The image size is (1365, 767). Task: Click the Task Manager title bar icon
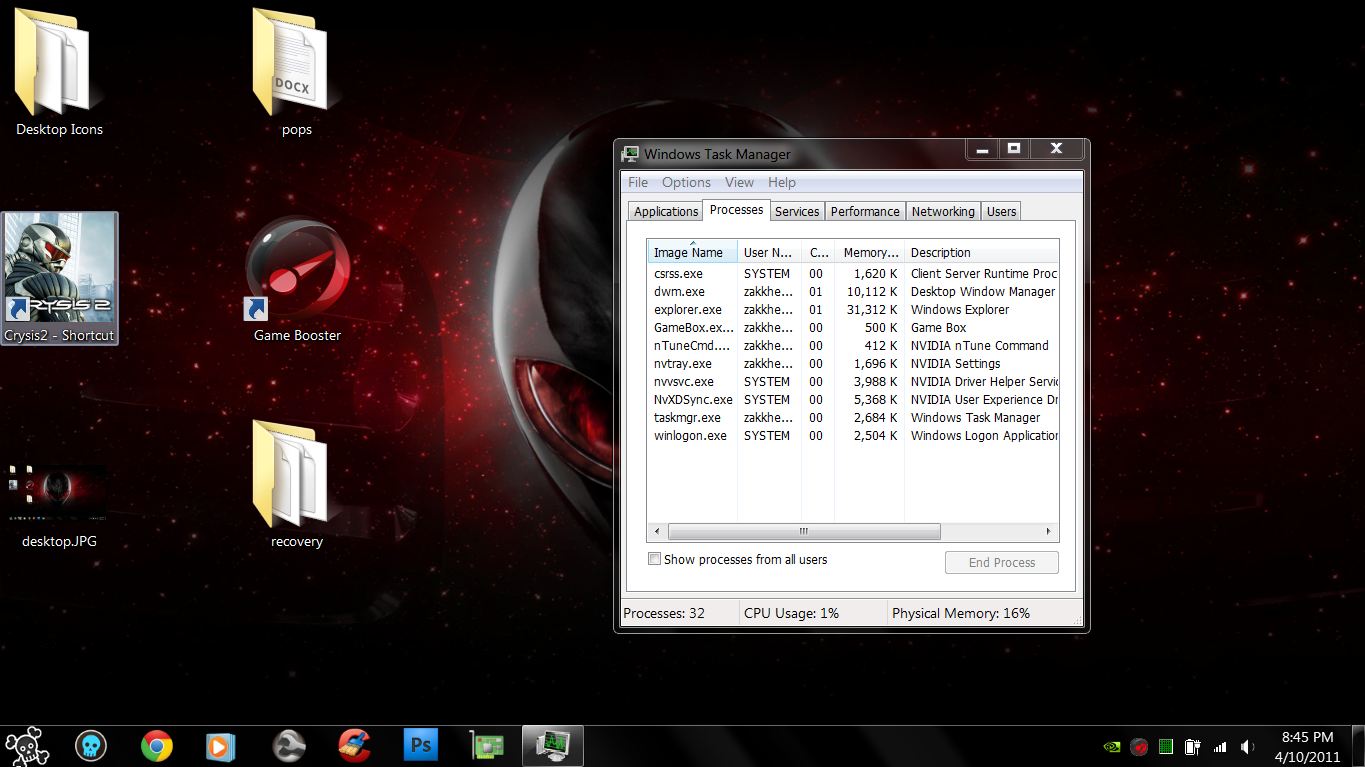pyautogui.click(x=630, y=154)
